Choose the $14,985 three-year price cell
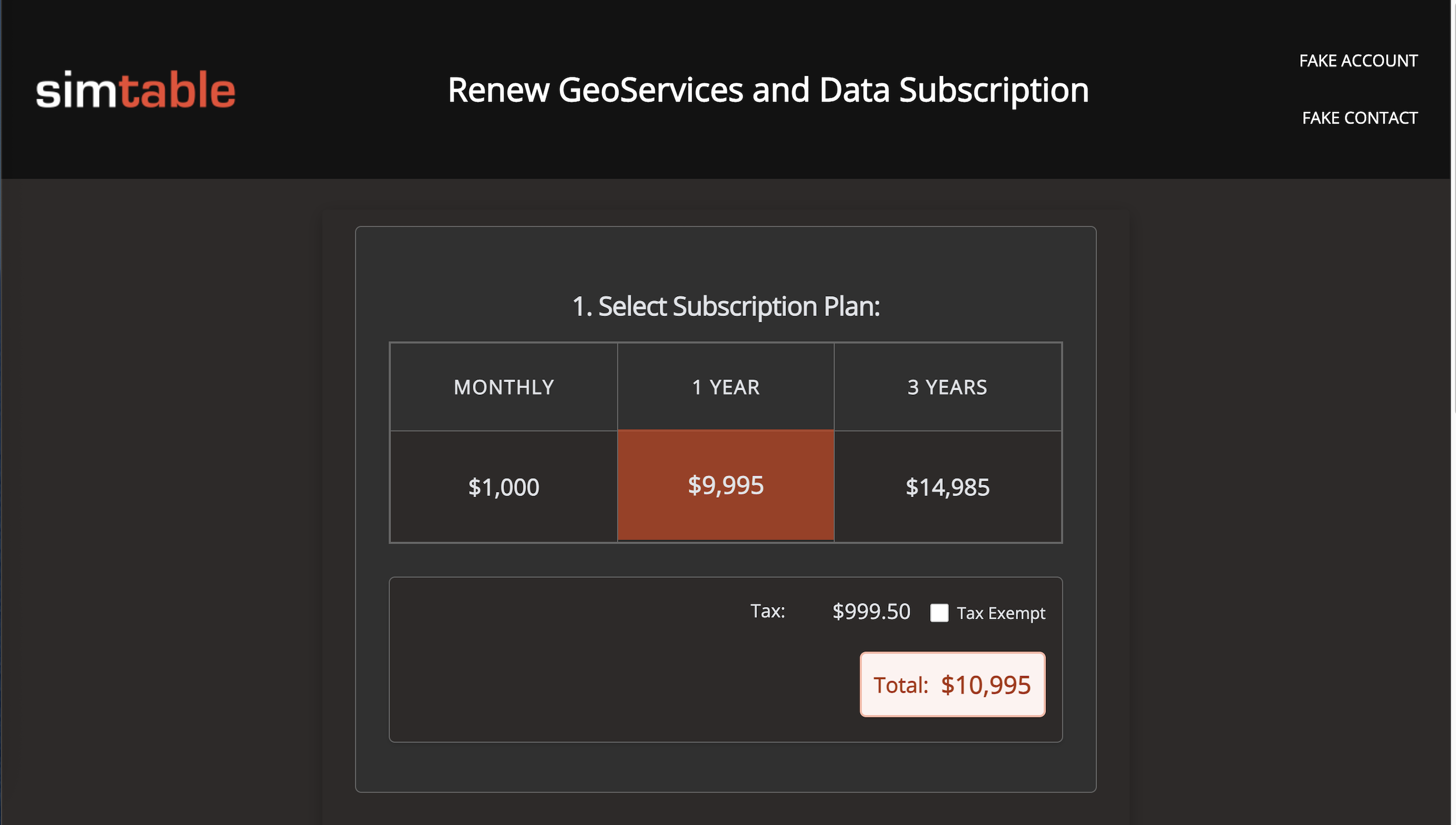 pyautogui.click(x=947, y=487)
